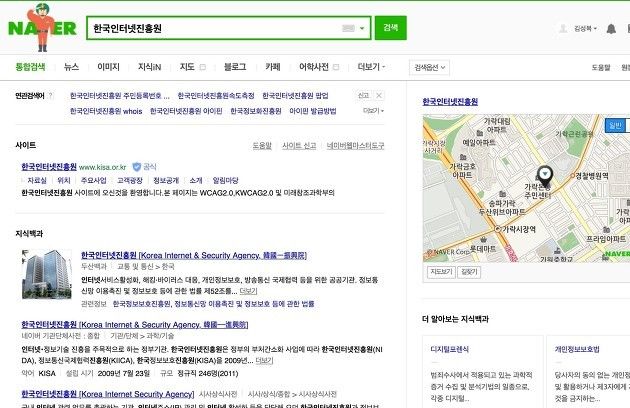Open the 위치 sitelink
This screenshot has width=630, height=408.
(64, 180)
